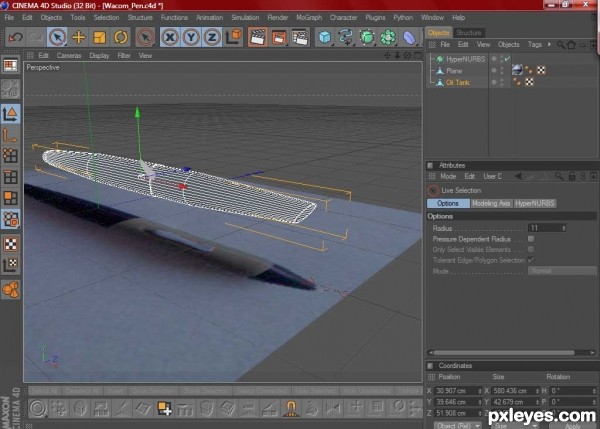Click Size X field 580.436 cm

(x=513, y=391)
